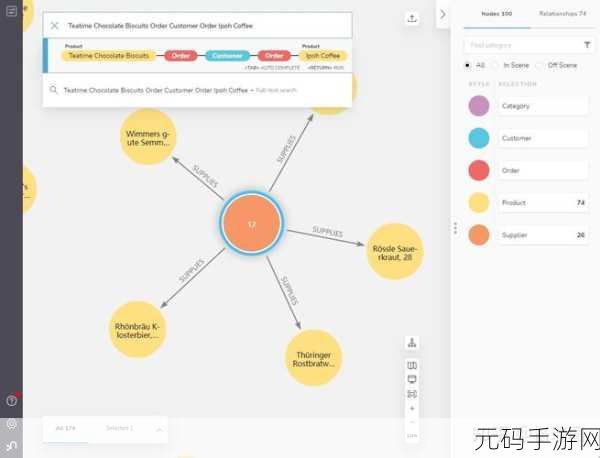Click the blue Customer color swatch
Image resolution: width=600 pixels, height=458 pixels.
coord(479,138)
